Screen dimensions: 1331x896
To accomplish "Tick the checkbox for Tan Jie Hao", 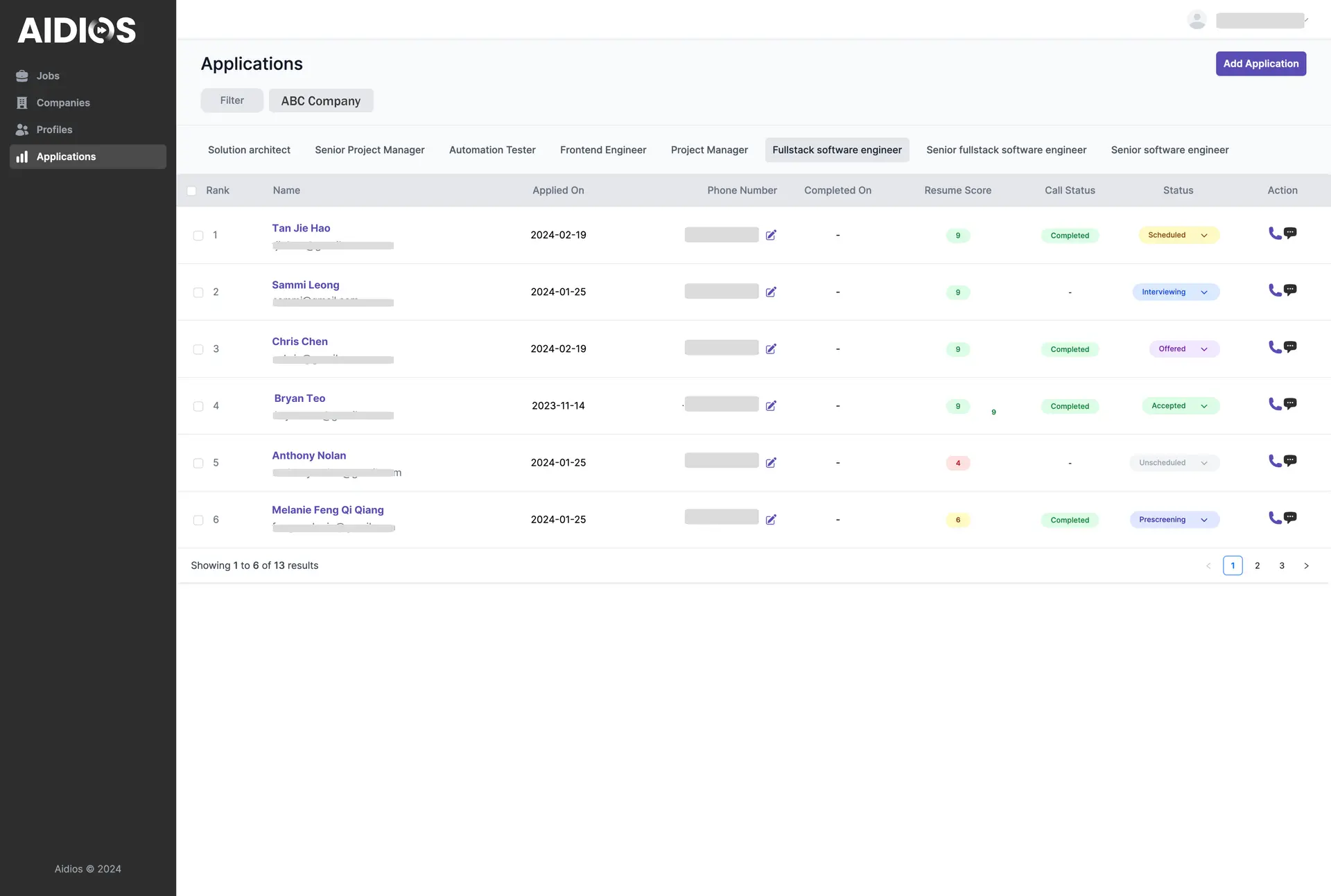I will (198, 236).
